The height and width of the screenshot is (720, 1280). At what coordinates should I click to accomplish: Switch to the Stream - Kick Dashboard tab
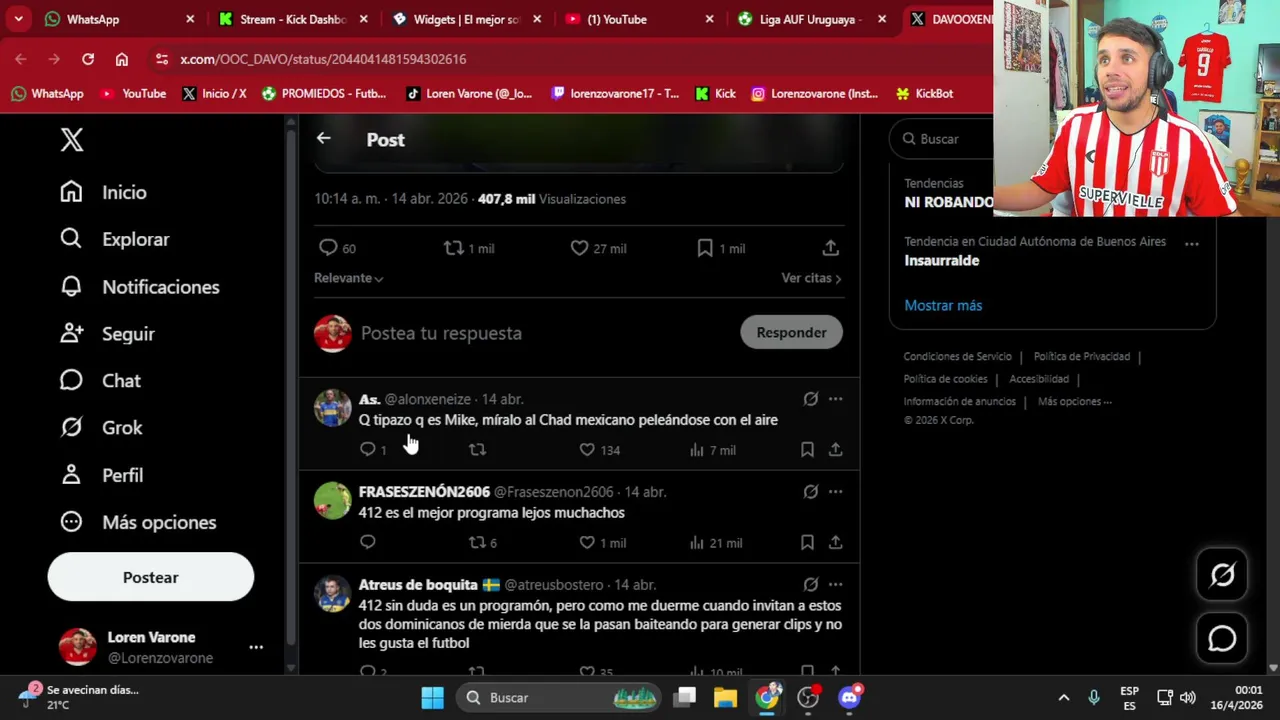292,19
